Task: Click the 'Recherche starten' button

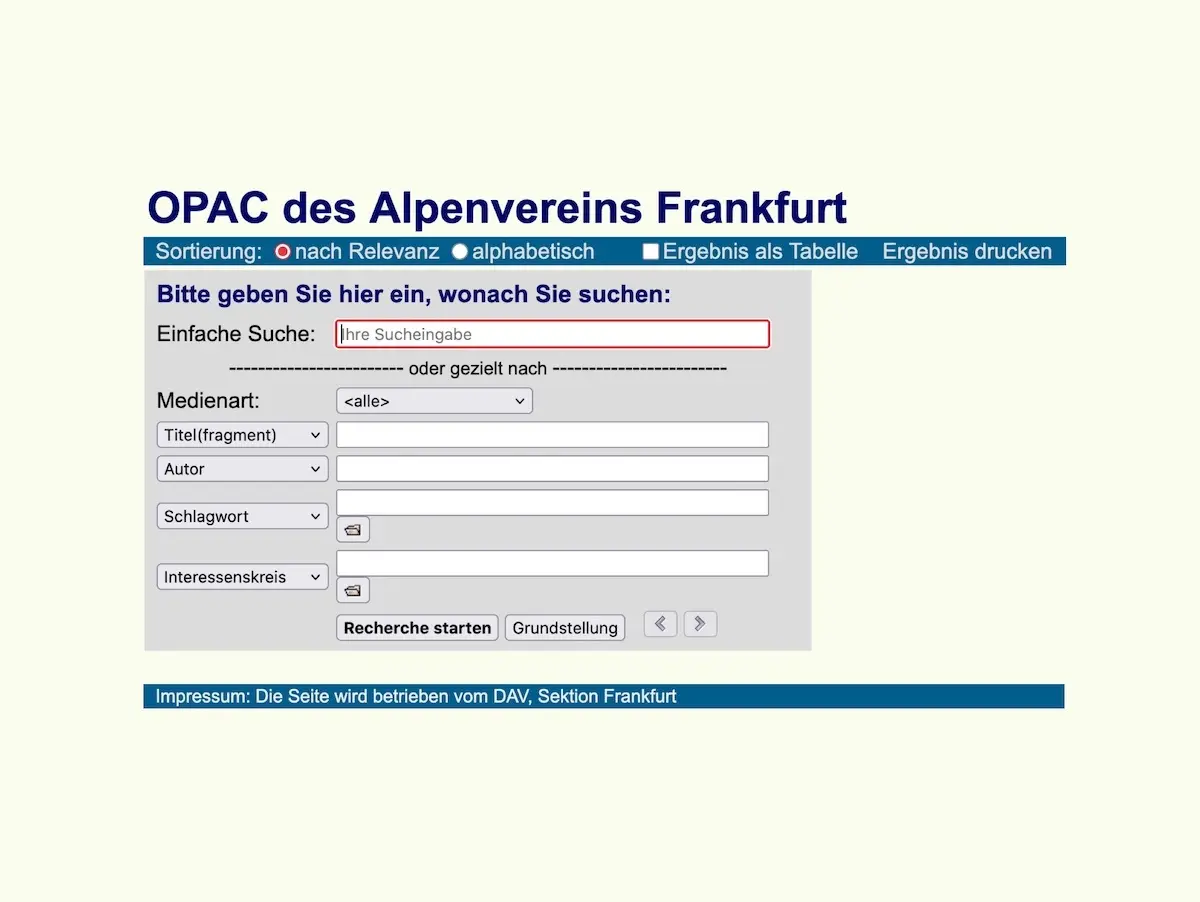Action: (417, 628)
